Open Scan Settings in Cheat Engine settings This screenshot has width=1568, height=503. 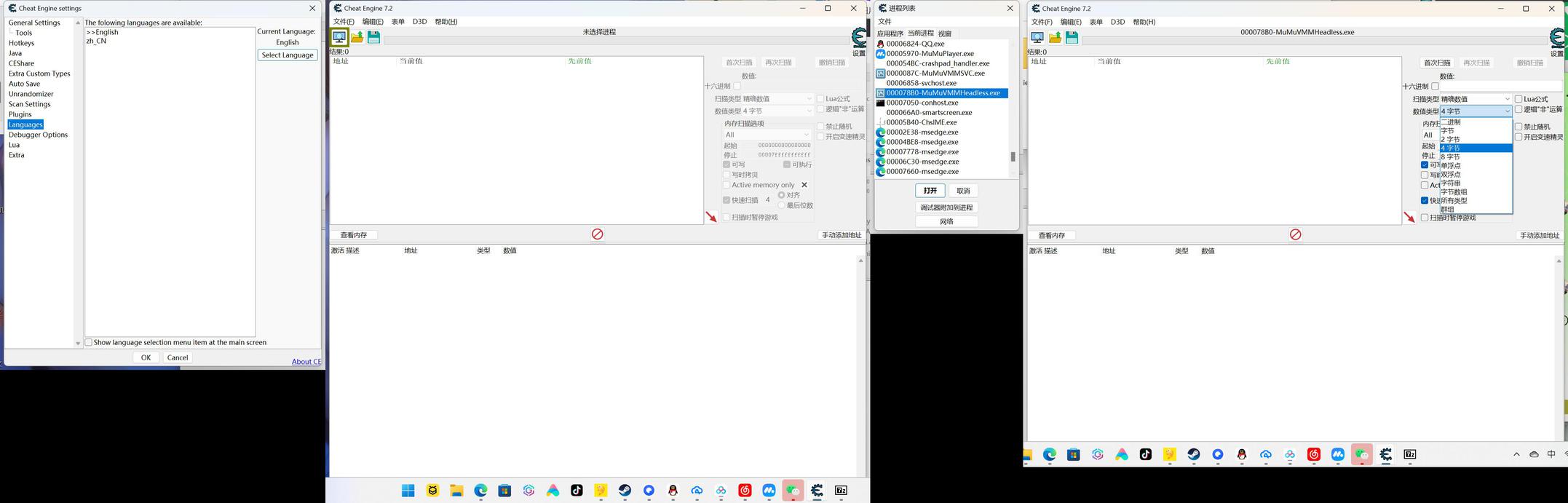(30, 104)
